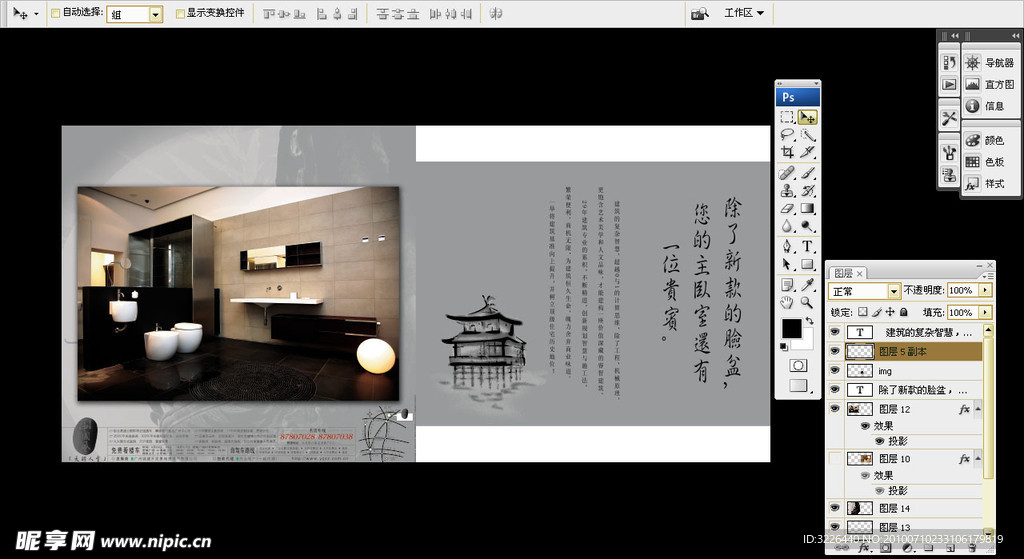Enable the 自动选择 auto-select checkbox
The image size is (1024, 559).
coord(56,14)
